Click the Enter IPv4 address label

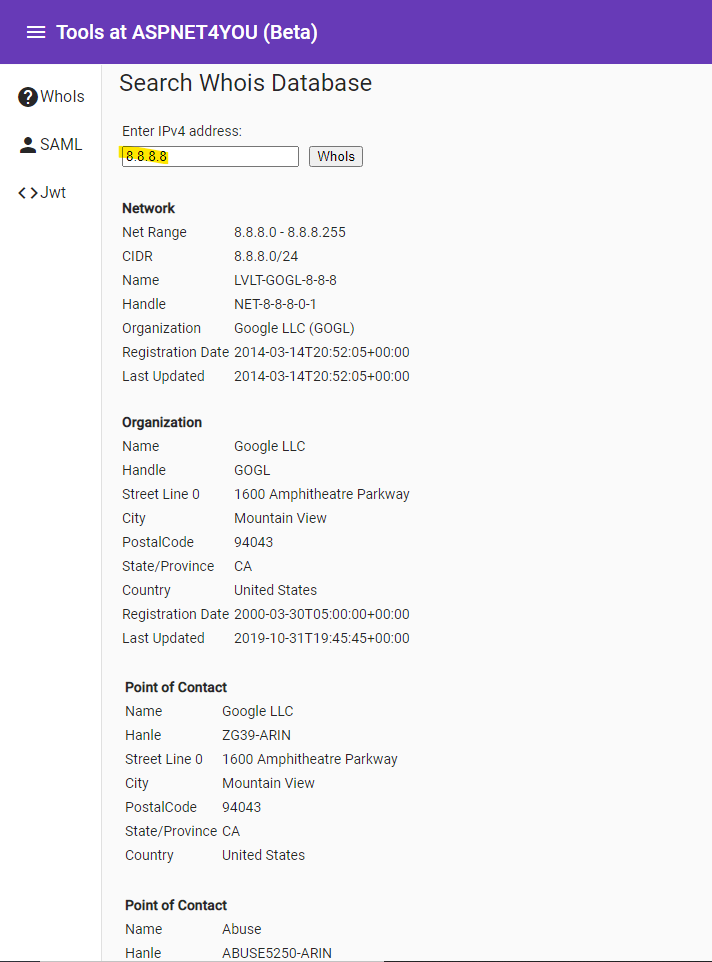182,131
